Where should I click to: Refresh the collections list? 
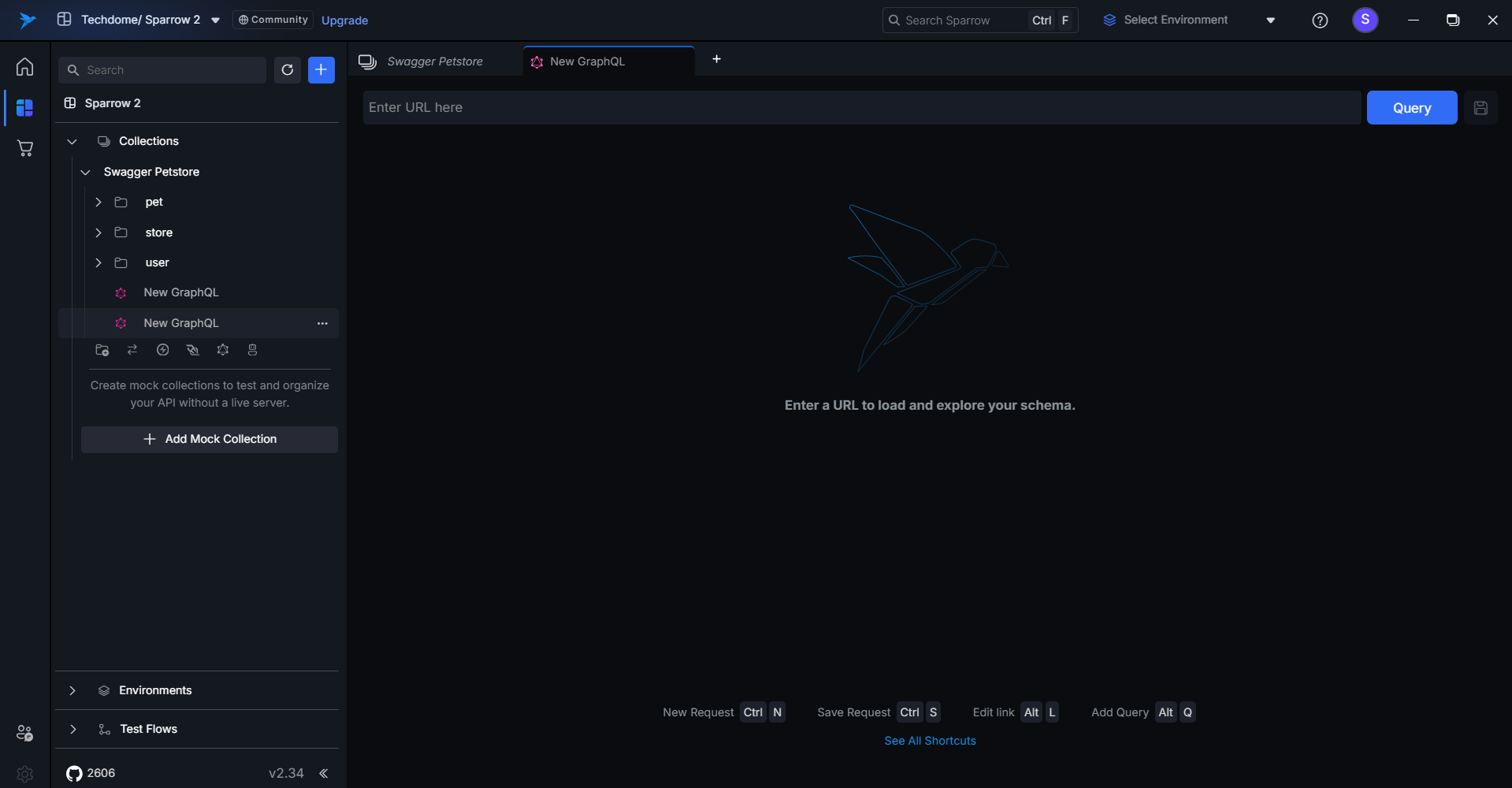coord(288,70)
